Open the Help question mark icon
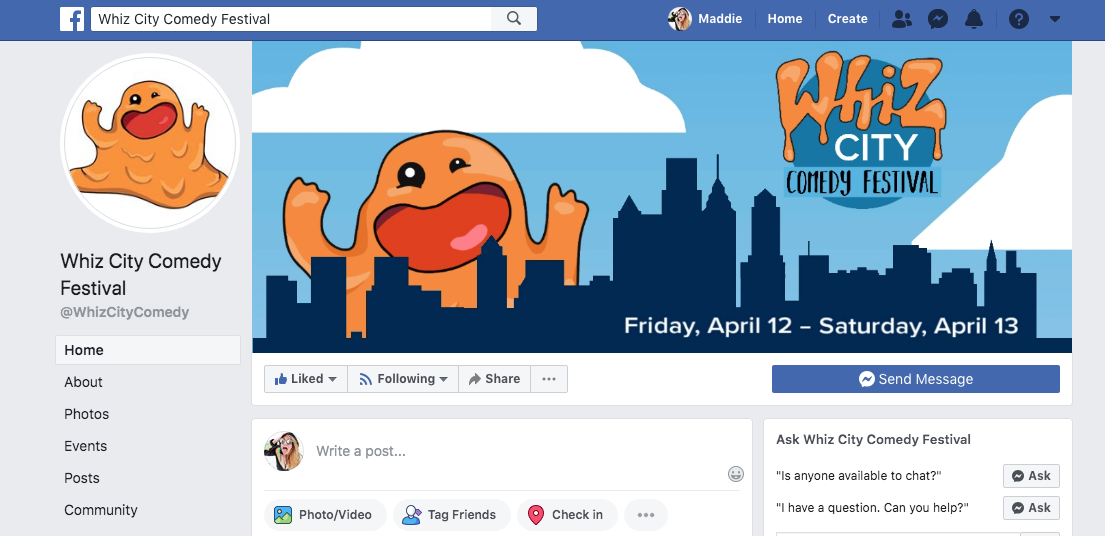This screenshot has width=1105, height=536. tap(1018, 19)
